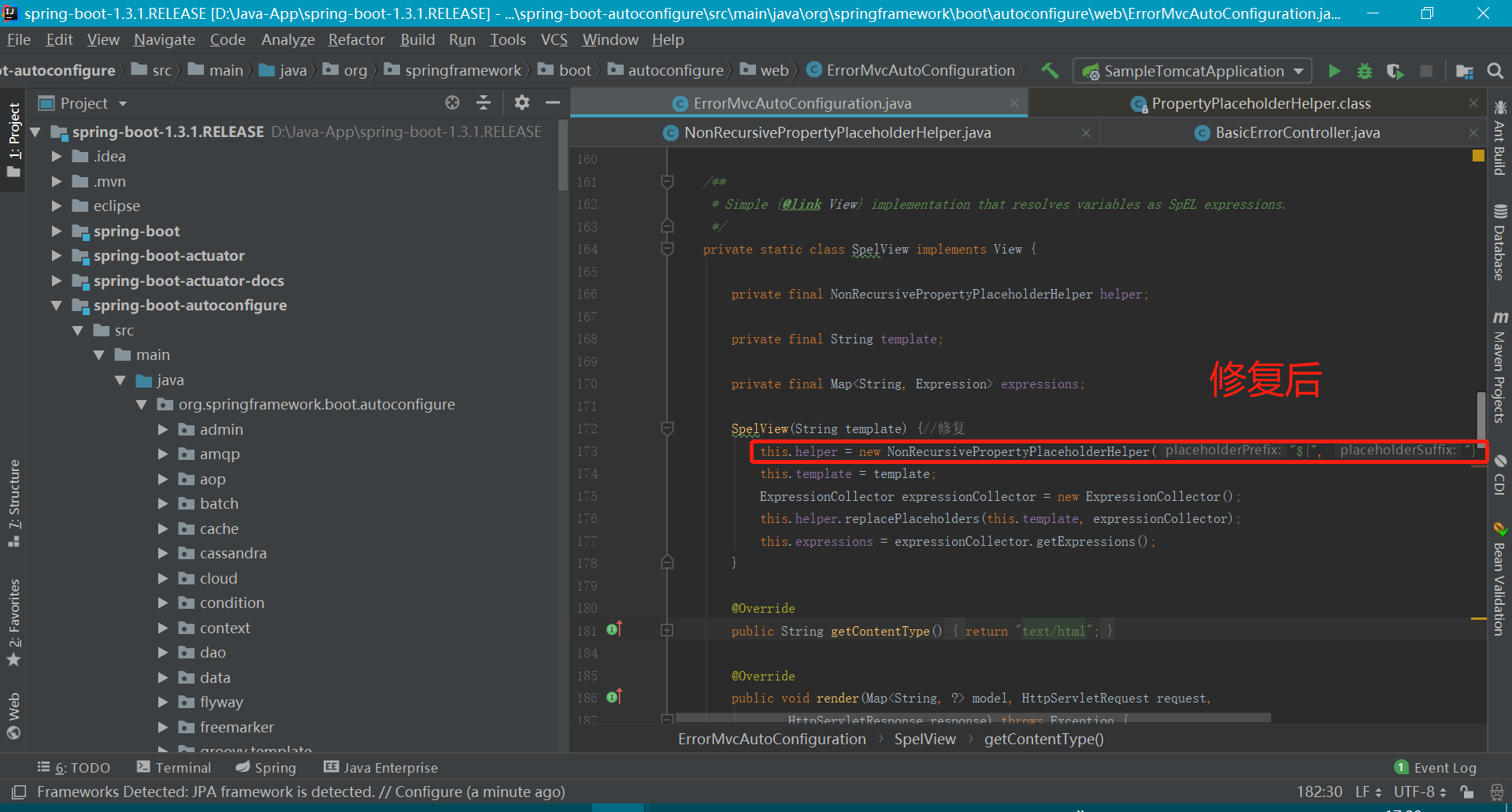Open 2: Favorites tool window
This screenshot has height=812, width=1512.
tap(13, 622)
